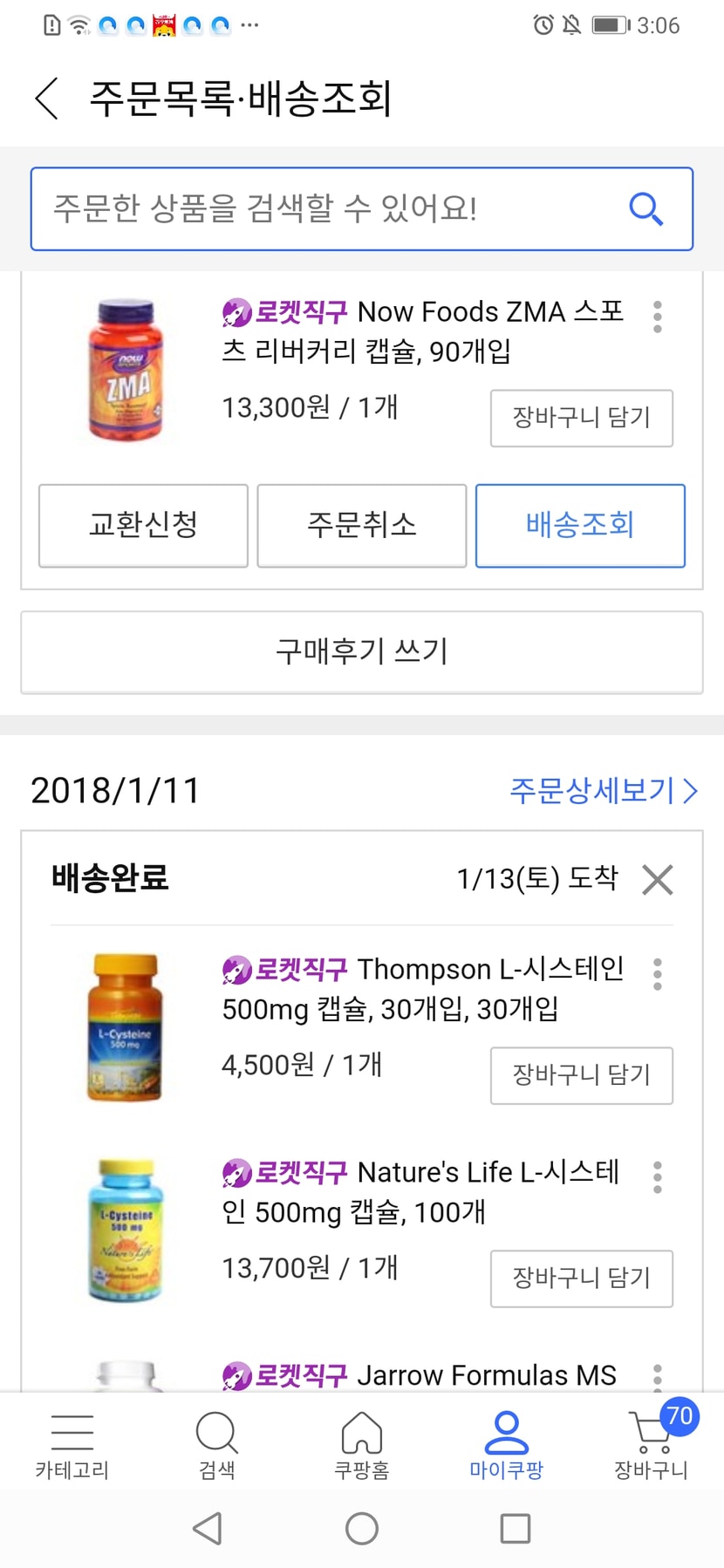Viewport: 724px width, 1568px height.
Task: Open more options for the Now Foods ZMA item
Action: click(657, 317)
